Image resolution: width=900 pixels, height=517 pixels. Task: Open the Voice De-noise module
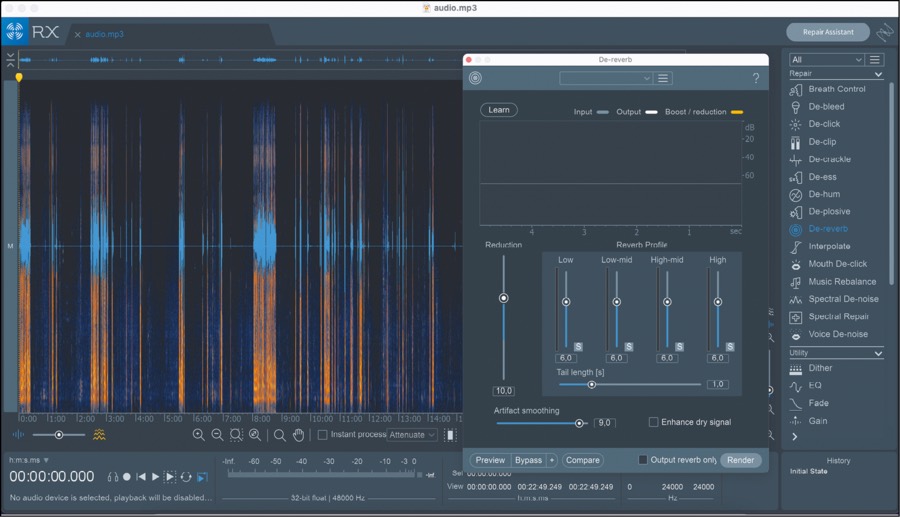point(829,334)
